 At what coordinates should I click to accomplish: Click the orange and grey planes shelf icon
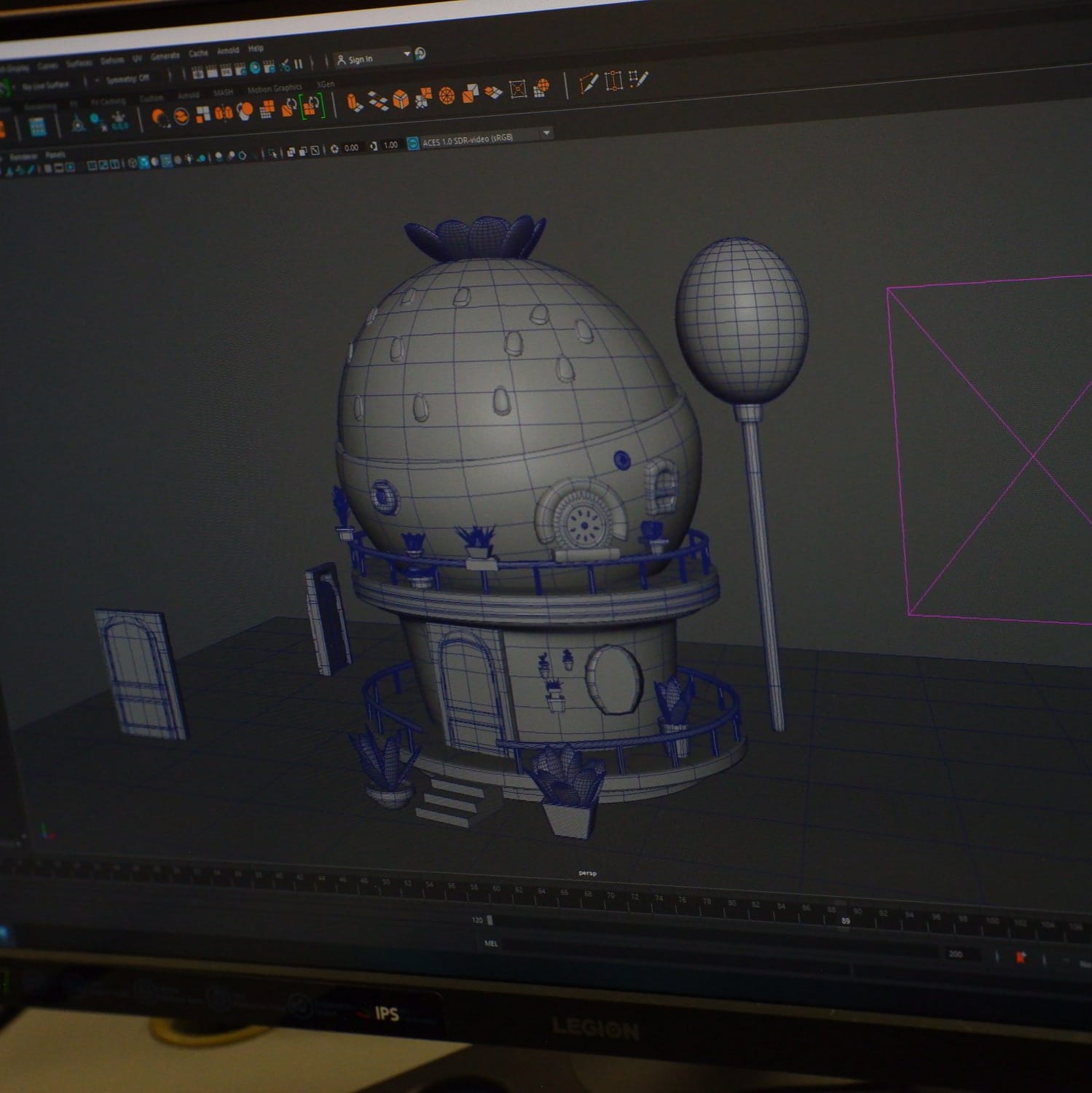click(x=470, y=93)
